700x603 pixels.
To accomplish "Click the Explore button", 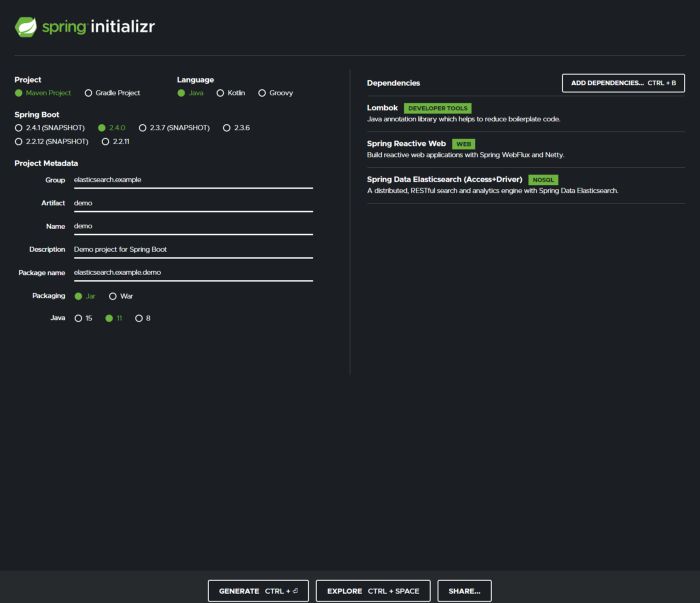I will [x=374, y=591].
